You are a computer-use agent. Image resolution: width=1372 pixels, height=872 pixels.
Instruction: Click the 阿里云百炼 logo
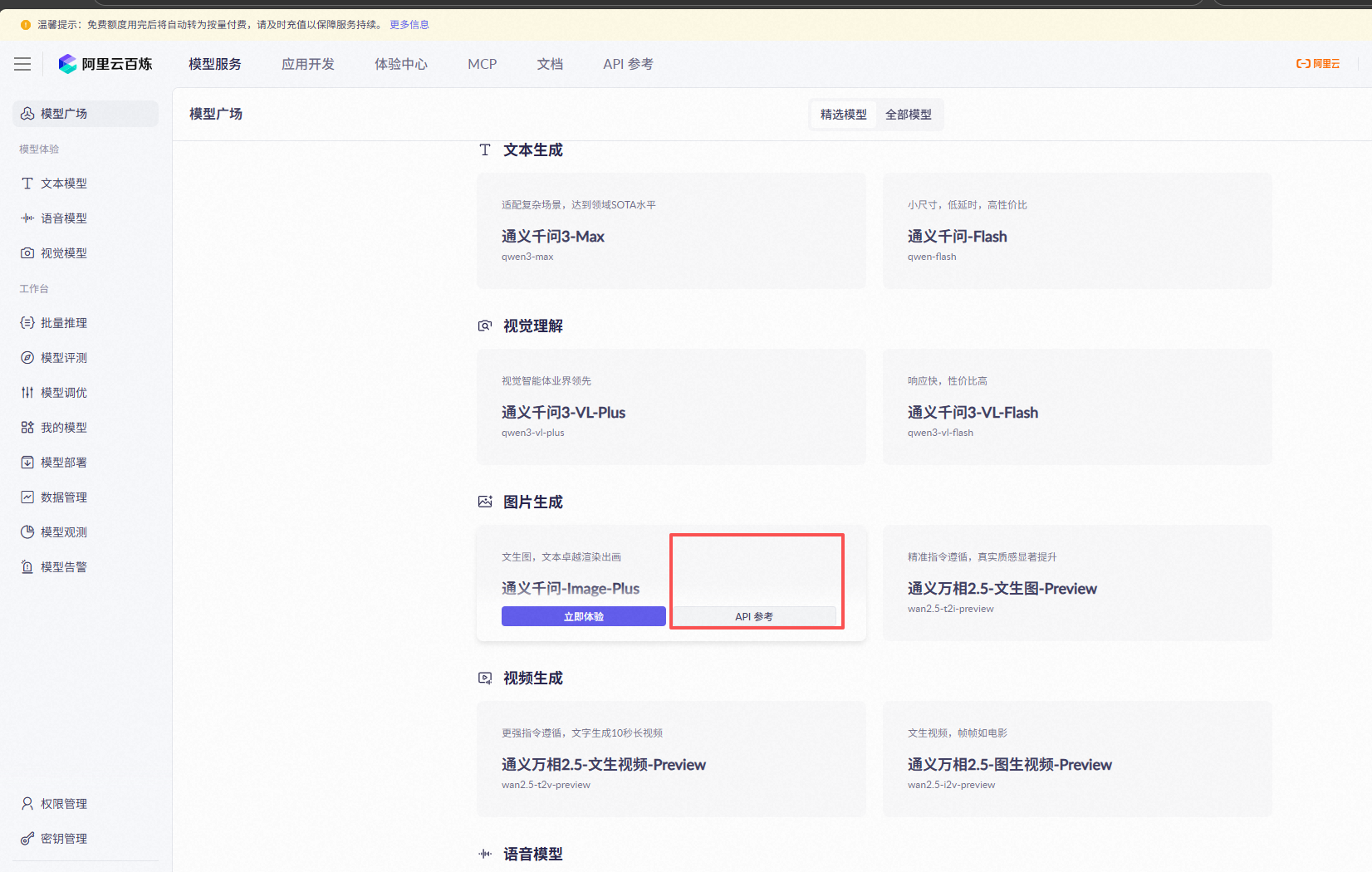tap(105, 64)
